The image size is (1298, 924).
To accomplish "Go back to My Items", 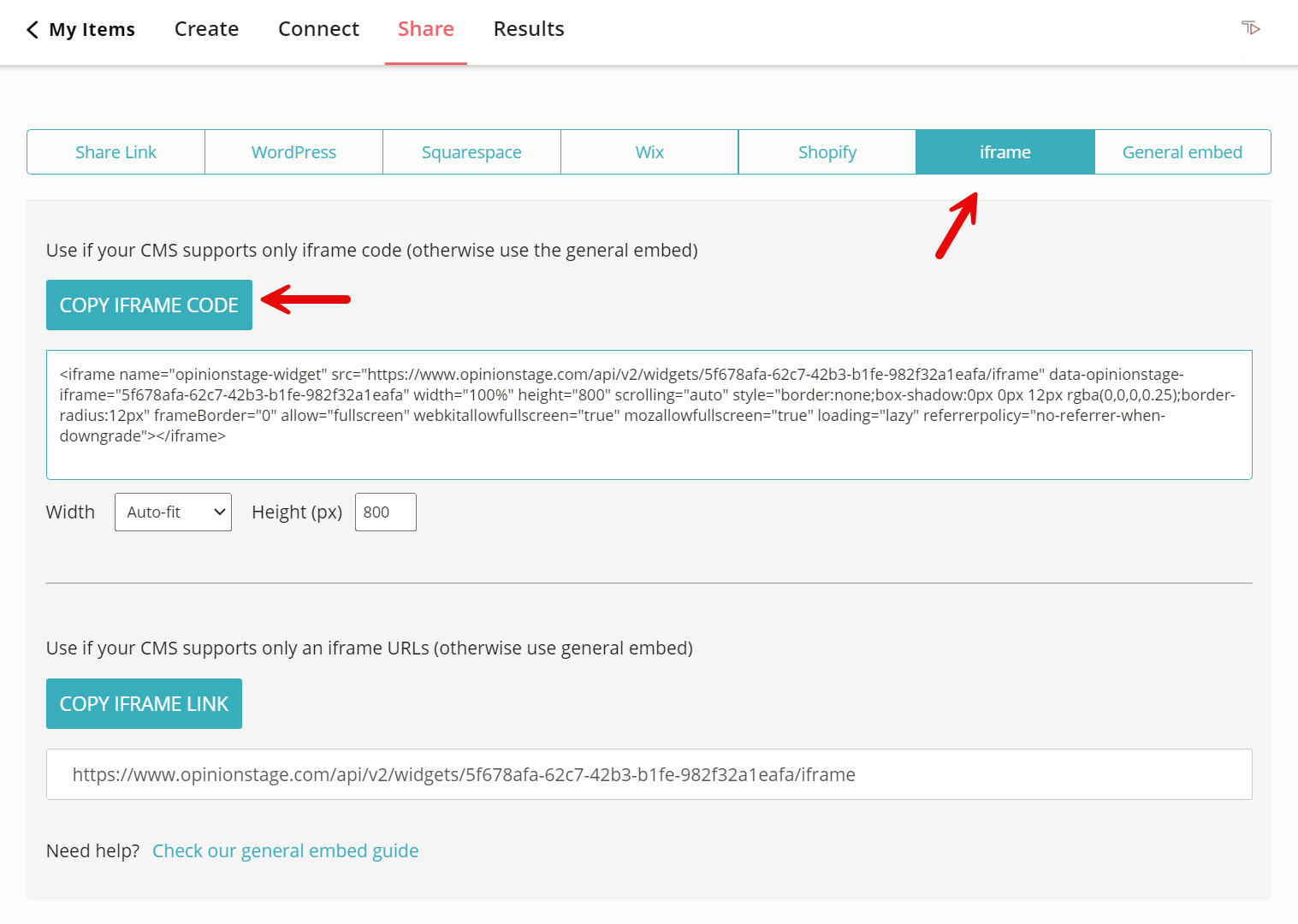I will [x=81, y=30].
